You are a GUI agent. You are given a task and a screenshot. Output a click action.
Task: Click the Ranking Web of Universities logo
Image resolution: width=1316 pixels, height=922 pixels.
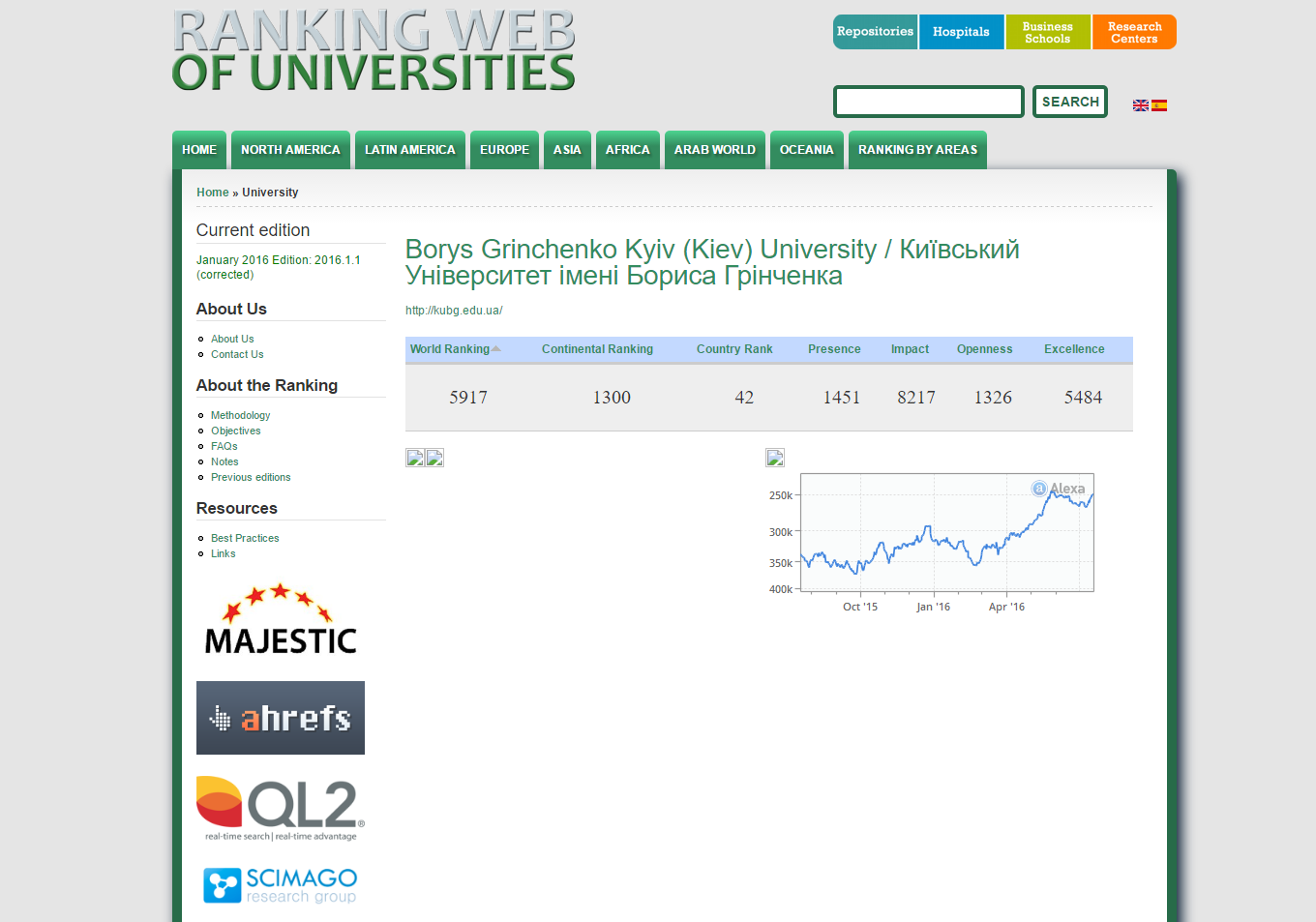[374, 51]
